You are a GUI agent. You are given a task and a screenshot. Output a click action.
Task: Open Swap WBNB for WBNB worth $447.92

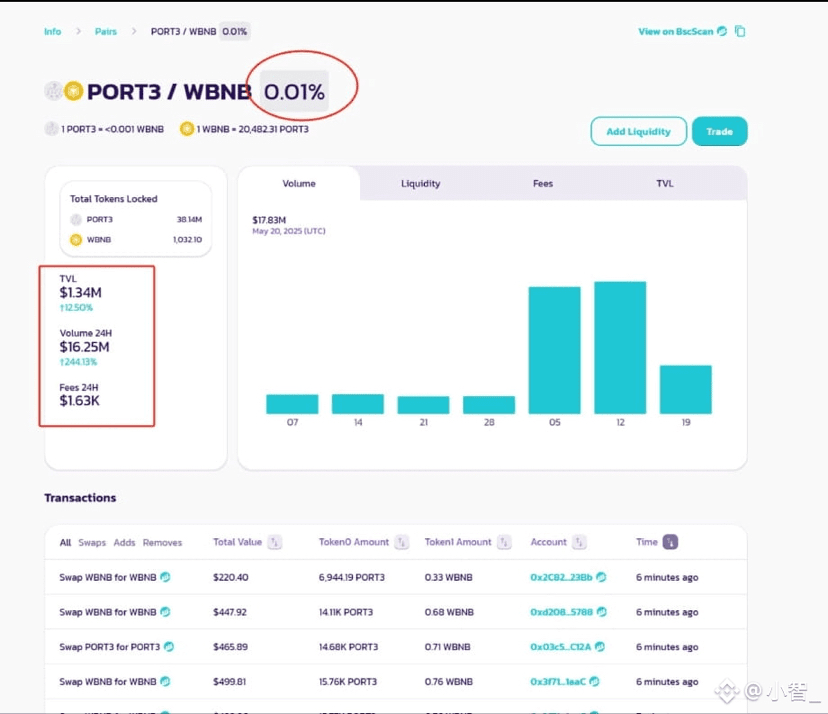108,612
